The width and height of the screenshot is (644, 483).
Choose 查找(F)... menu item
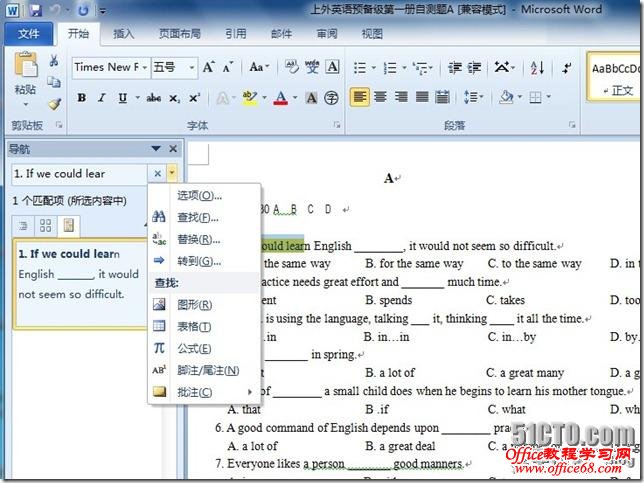tap(205, 217)
